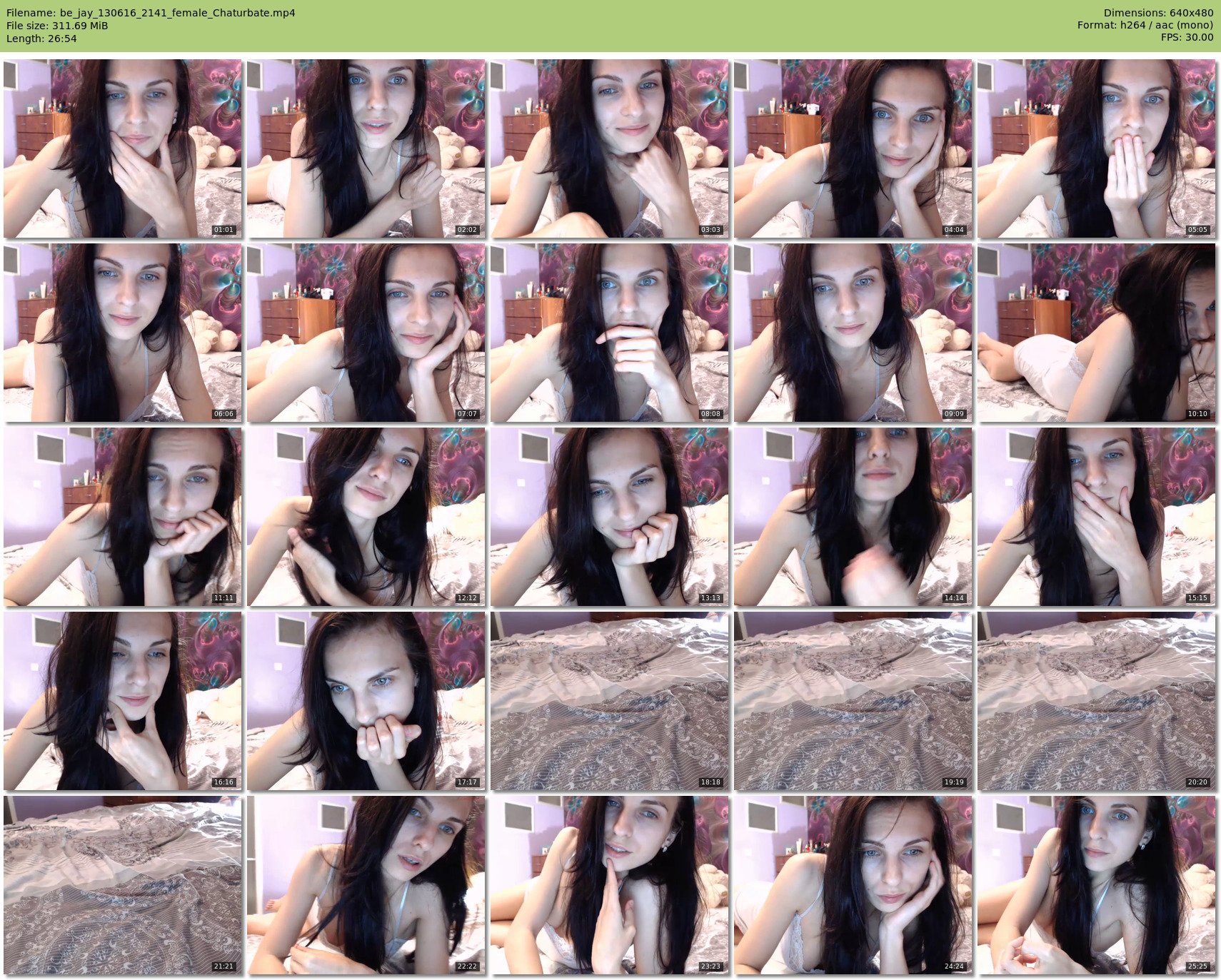Click the File size 311.69 MiB text
1221x980 pixels.
pyautogui.click(x=57, y=26)
